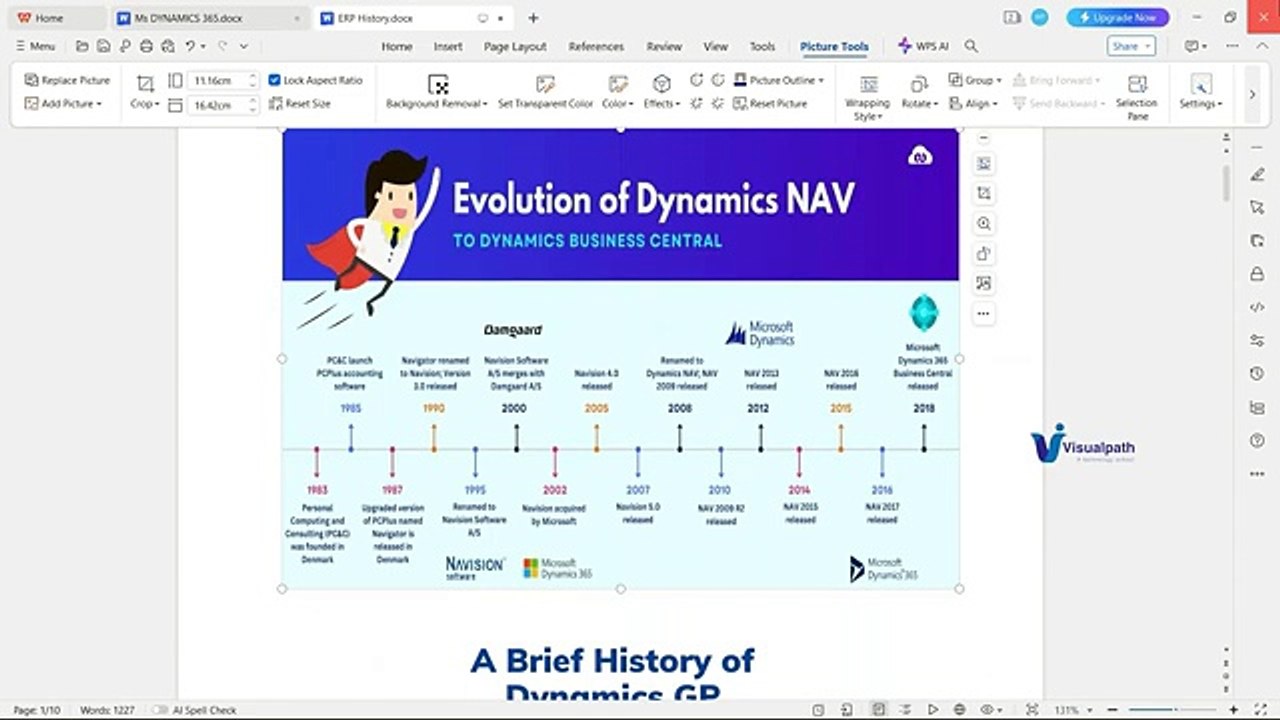Image resolution: width=1280 pixels, height=720 pixels.
Task: Open the Color adjustment icon
Action: (x=618, y=84)
